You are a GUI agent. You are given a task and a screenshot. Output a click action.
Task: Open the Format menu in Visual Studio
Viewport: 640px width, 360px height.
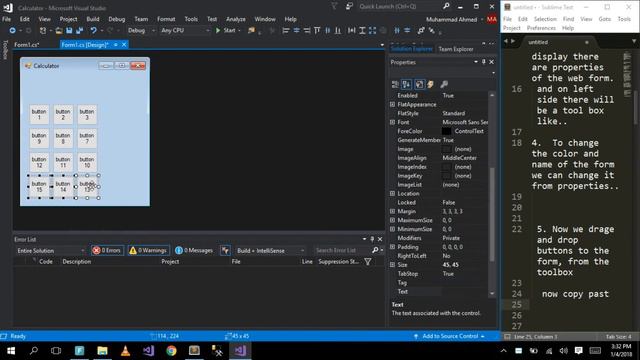(x=166, y=19)
